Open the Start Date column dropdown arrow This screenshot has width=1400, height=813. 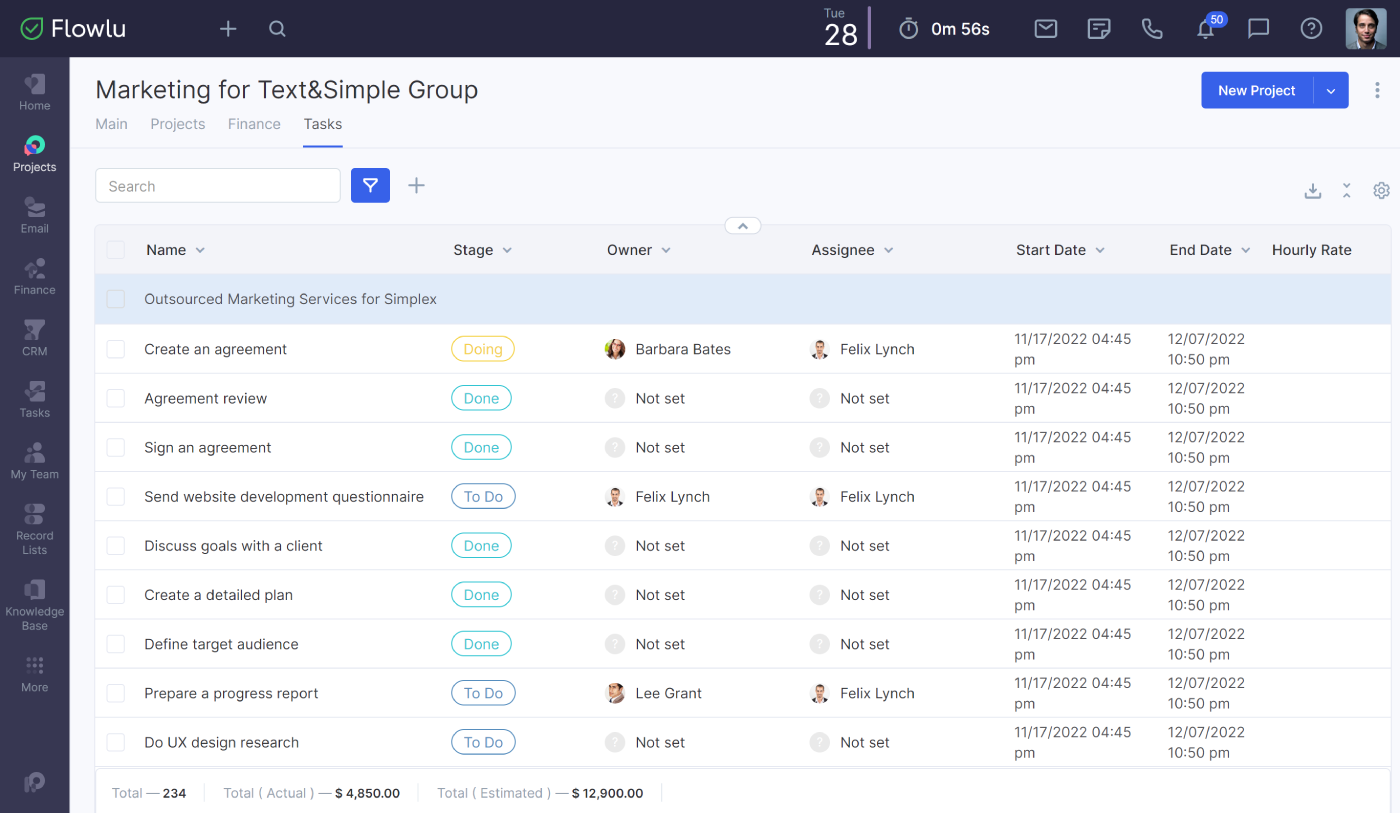click(1100, 250)
